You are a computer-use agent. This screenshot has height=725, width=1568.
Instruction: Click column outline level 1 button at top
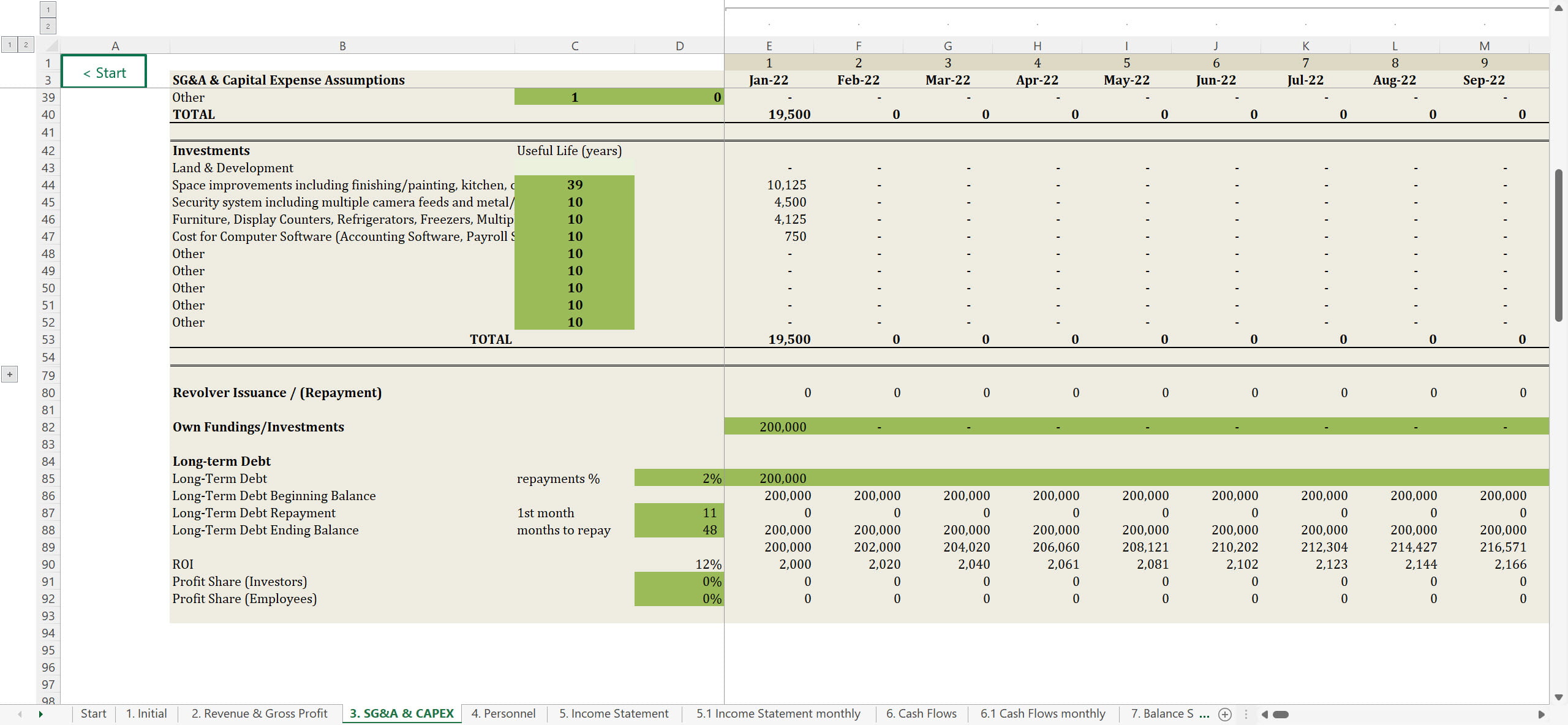tap(48, 9)
